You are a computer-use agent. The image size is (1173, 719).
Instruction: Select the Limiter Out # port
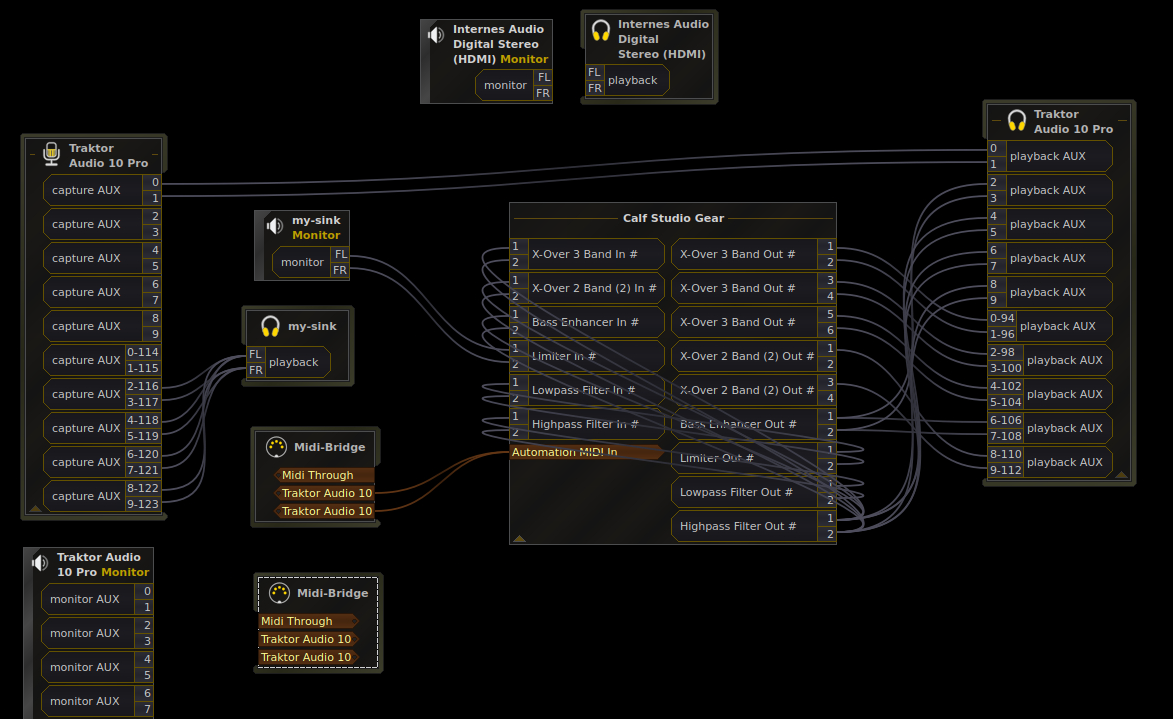pyautogui.click(x=753, y=459)
